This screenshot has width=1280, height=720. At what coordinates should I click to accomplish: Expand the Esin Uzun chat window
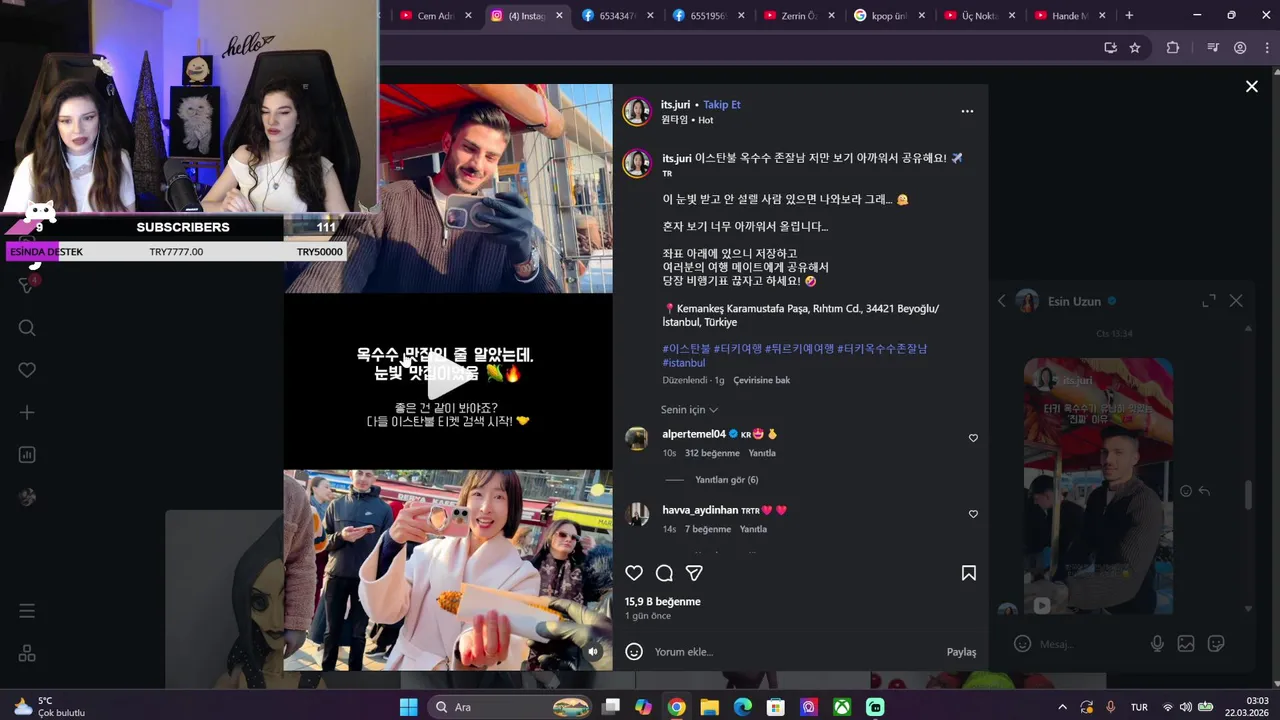pyautogui.click(x=1209, y=301)
